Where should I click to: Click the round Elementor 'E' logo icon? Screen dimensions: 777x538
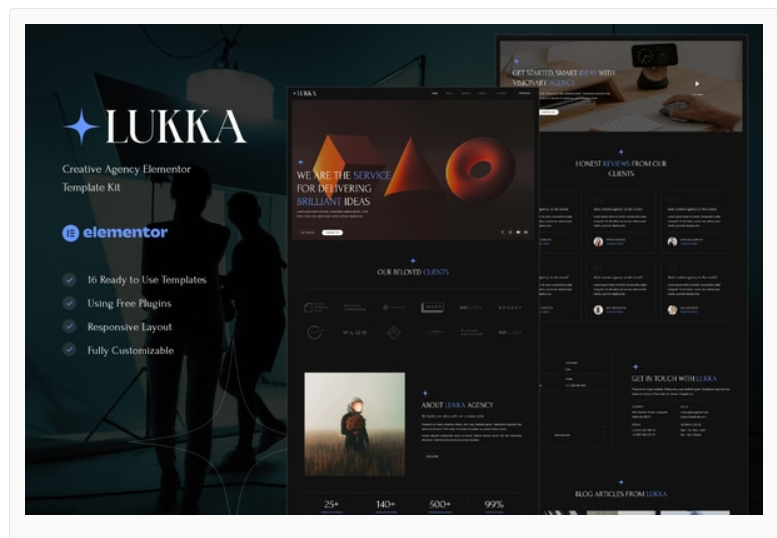pyautogui.click(x=70, y=233)
